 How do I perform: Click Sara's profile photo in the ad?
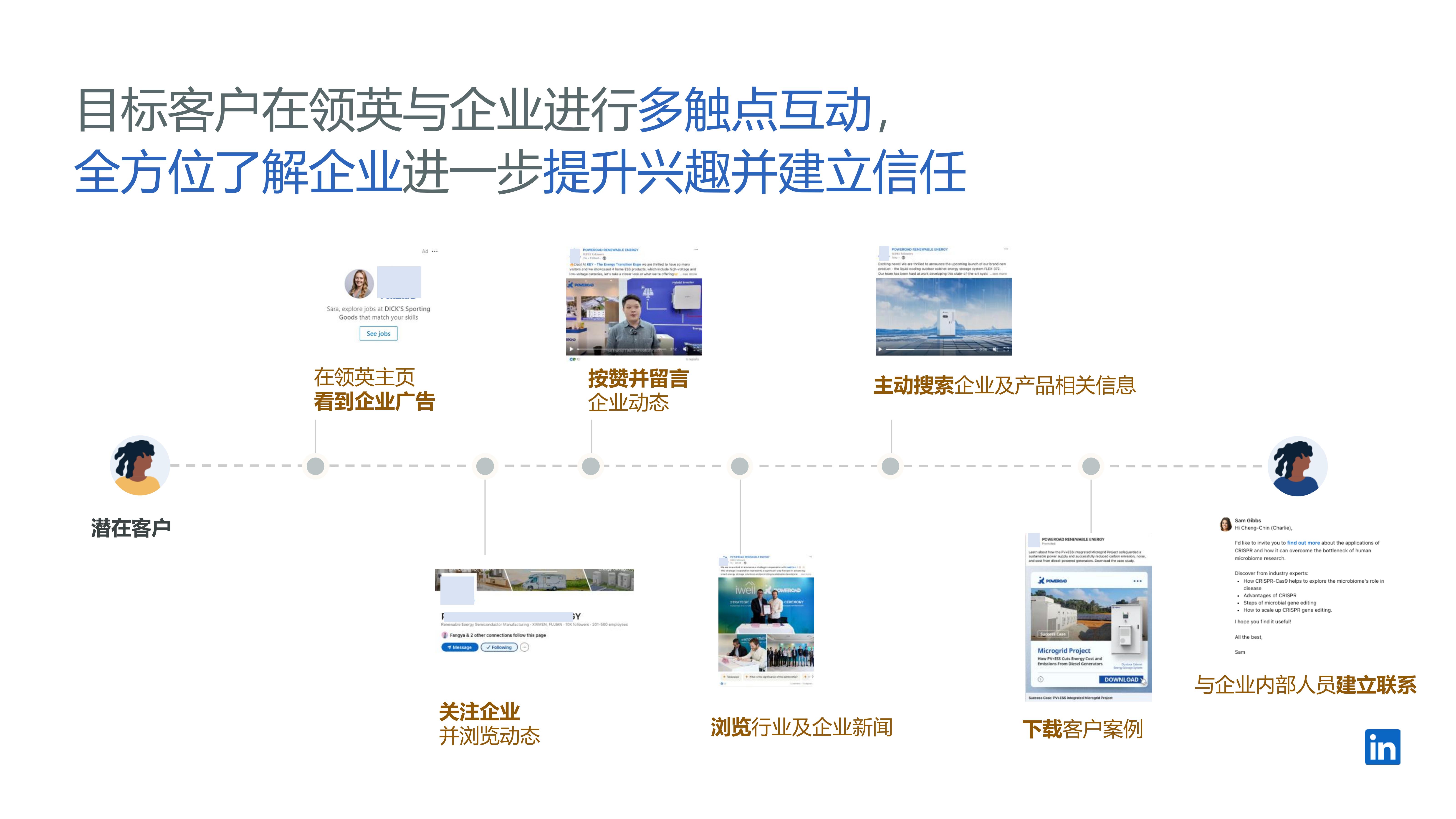359,283
